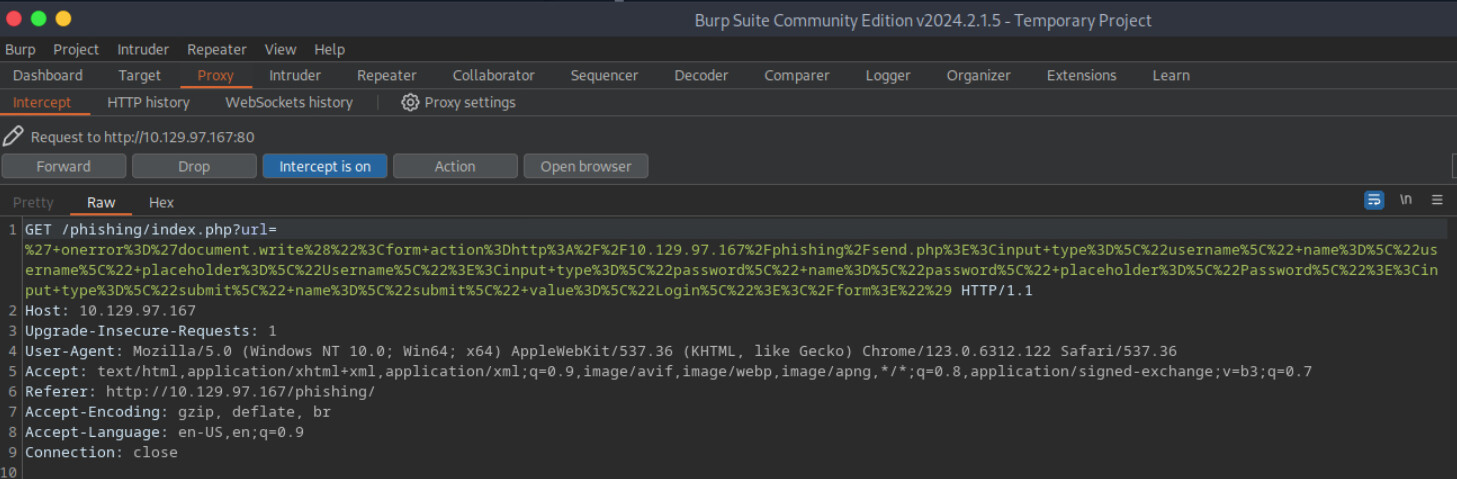This screenshot has width=1457, height=479.
Task: Toggle the word wrap icon in editor
Action: pyautogui.click(x=1374, y=200)
